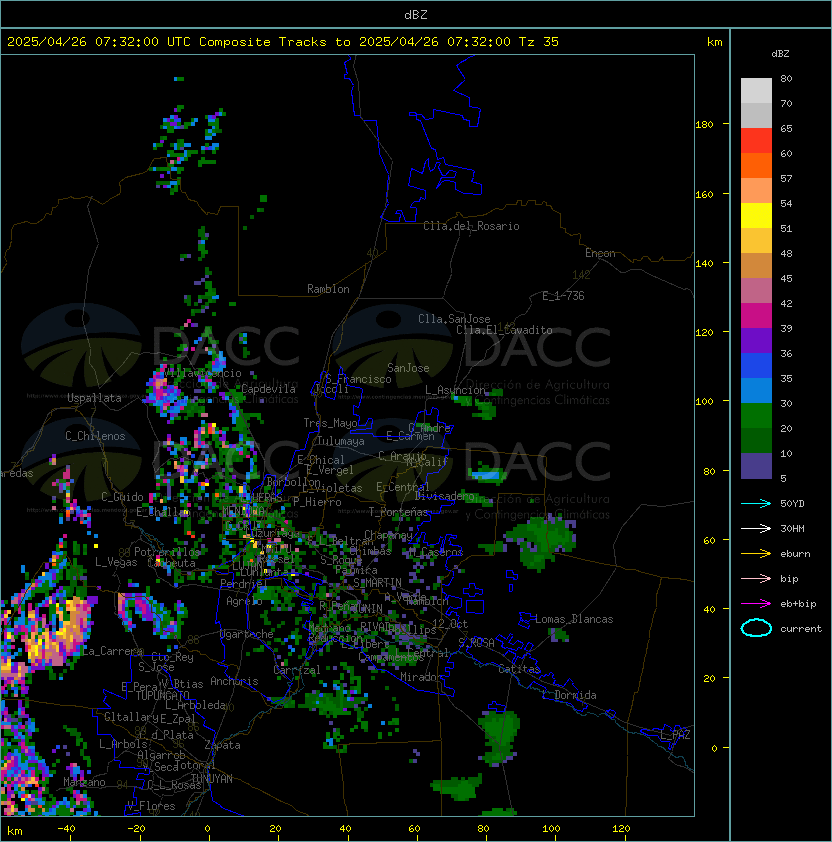Click the 'dBZ' heading above the color scale
The height and width of the screenshot is (842, 832).
pyautogui.click(x=780, y=54)
